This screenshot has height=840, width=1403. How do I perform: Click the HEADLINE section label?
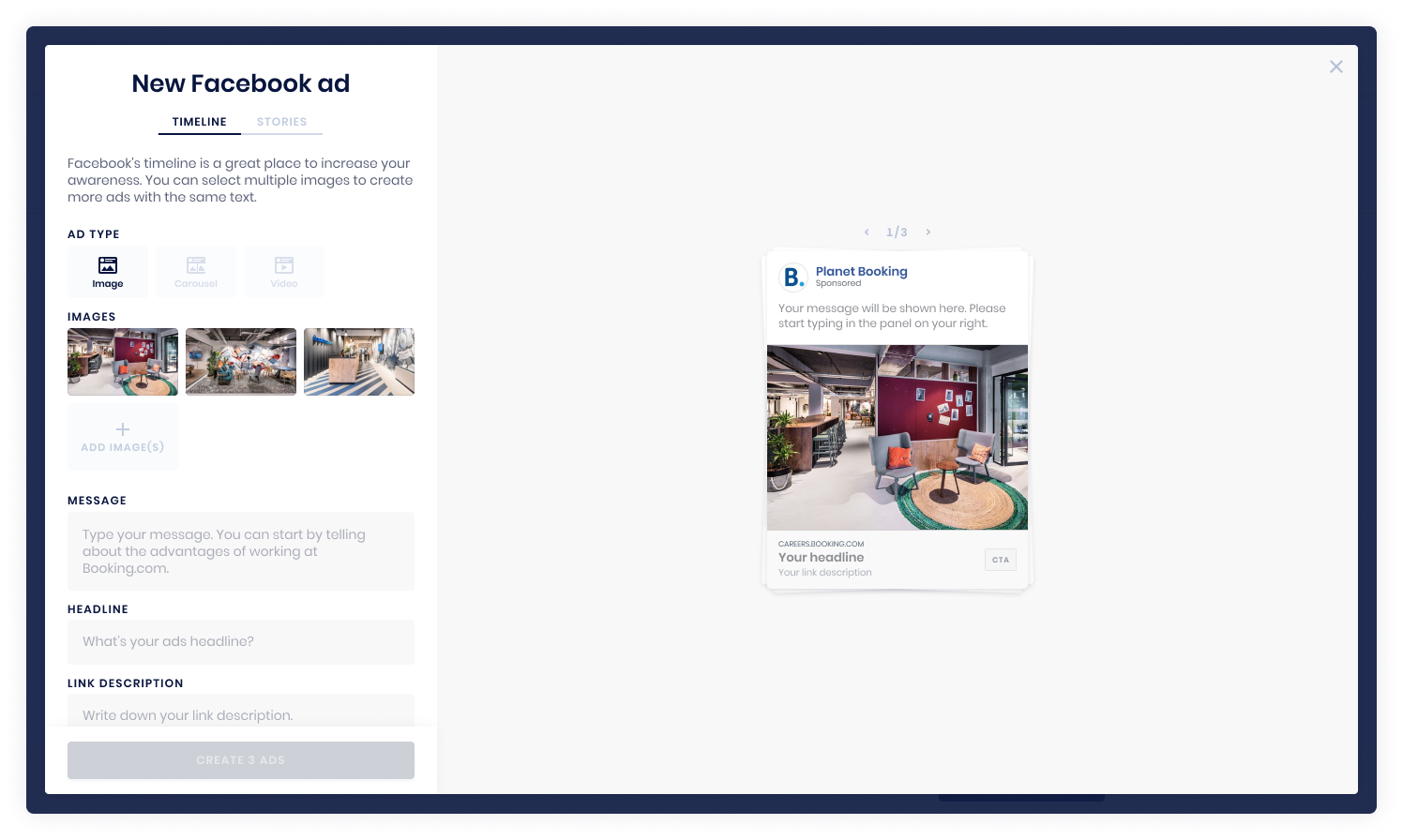click(x=98, y=609)
